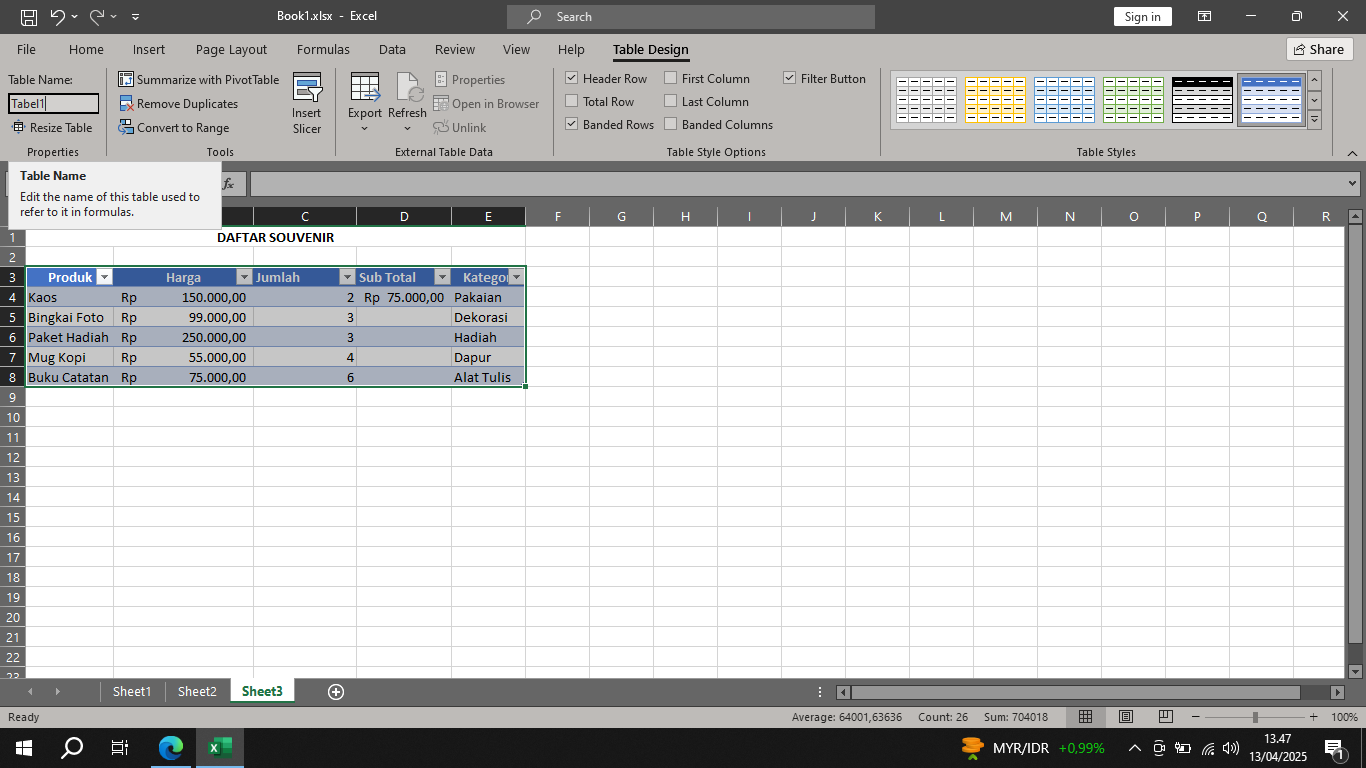1366x768 pixels.
Task: Click the zoom slider in the status bar
Action: click(x=1255, y=717)
